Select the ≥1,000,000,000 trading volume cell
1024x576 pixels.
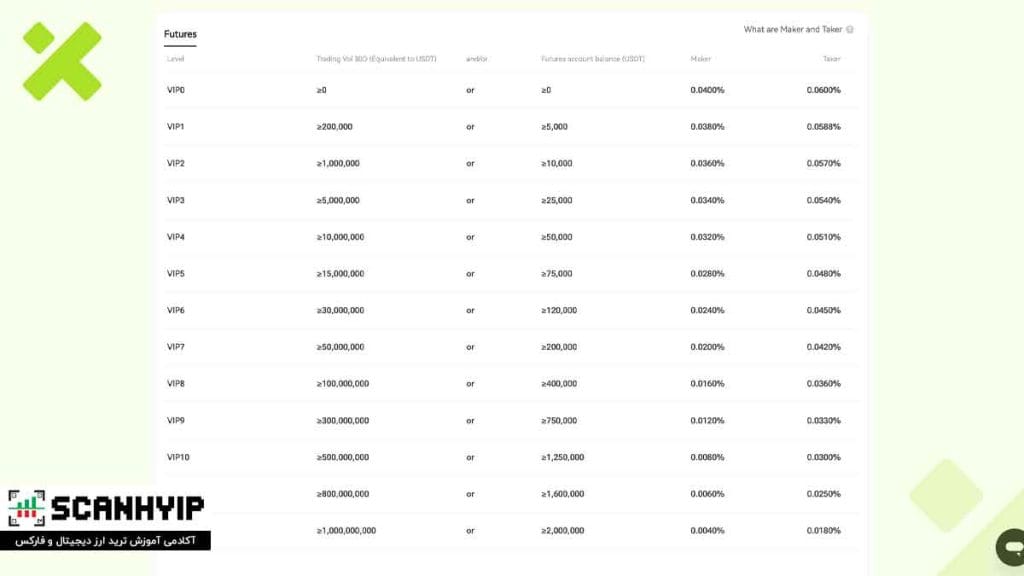[346, 531]
